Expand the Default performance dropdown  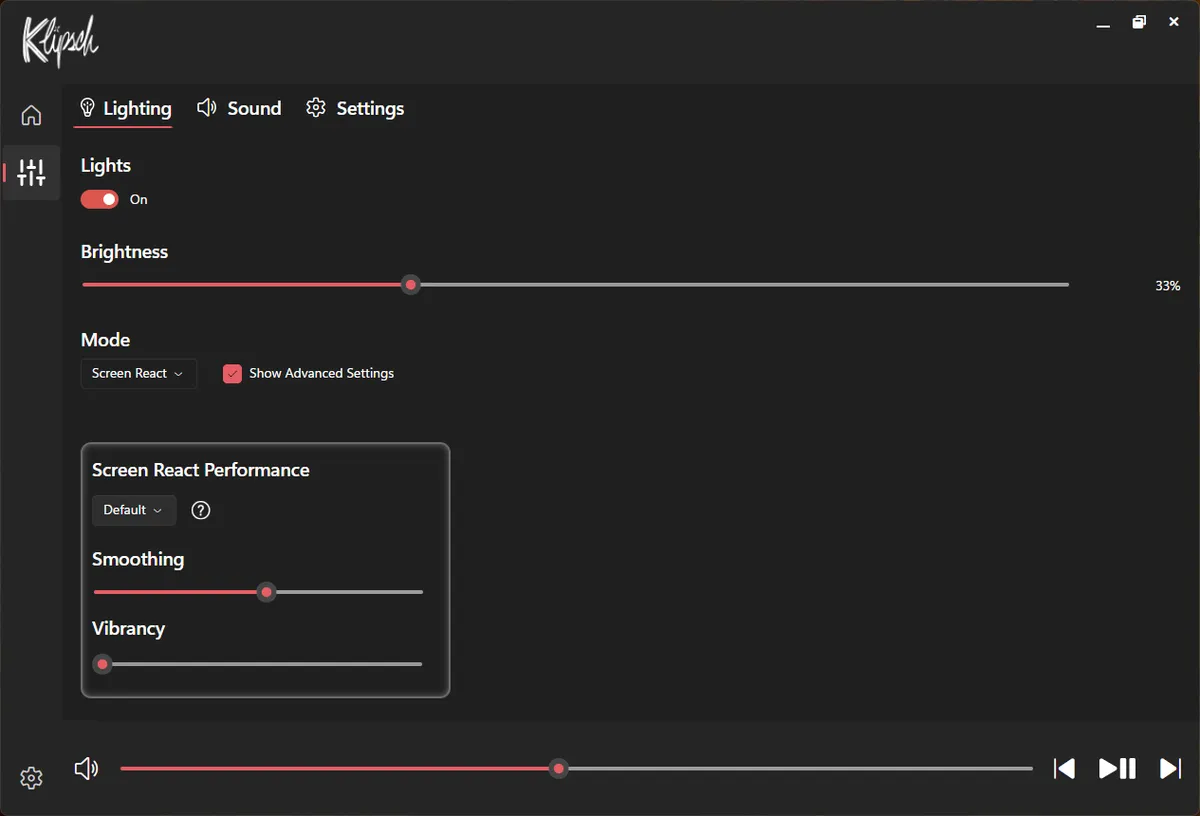pos(134,510)
